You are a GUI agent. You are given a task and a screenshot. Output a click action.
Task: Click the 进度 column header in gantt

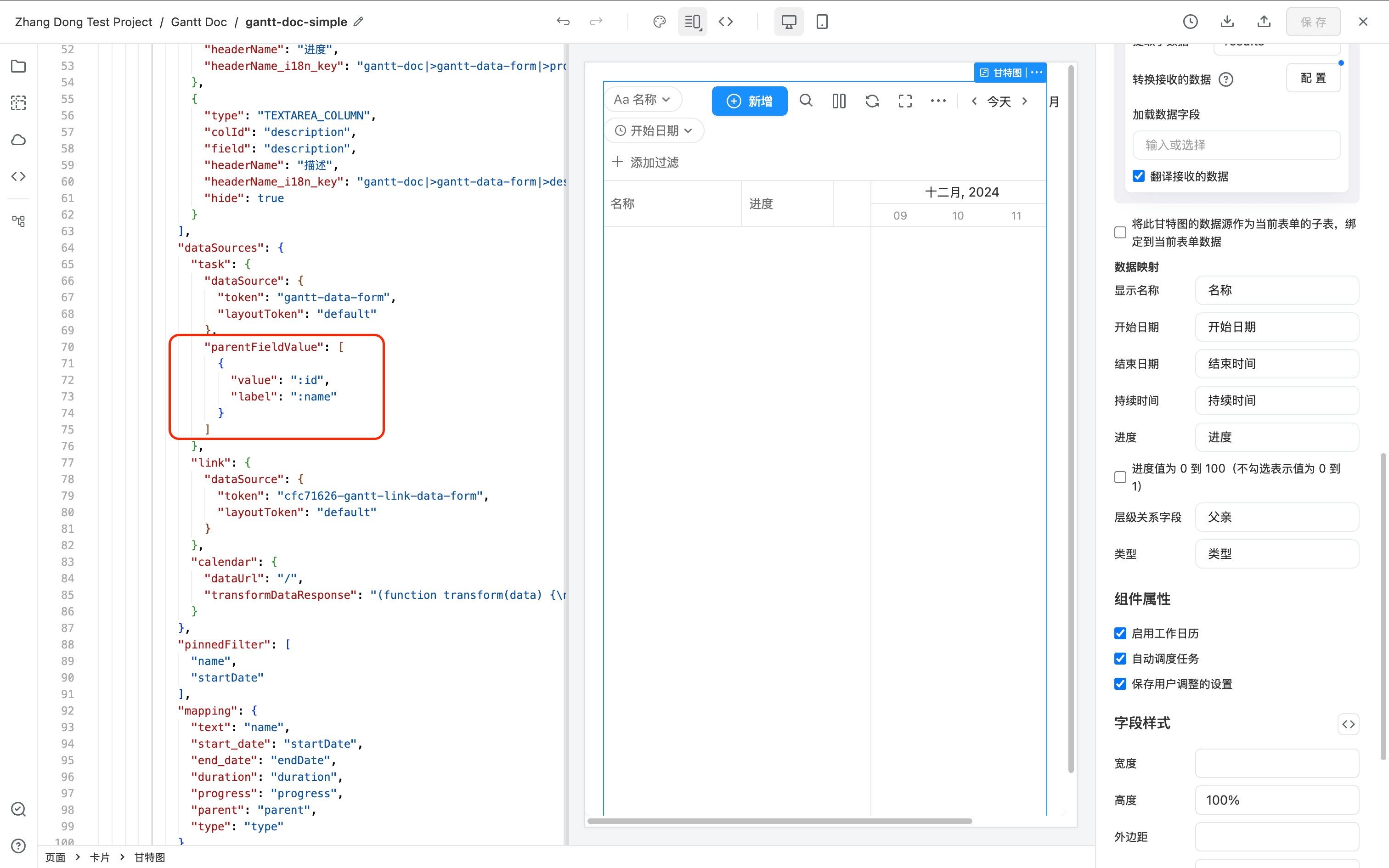click(x=787, y=204)
